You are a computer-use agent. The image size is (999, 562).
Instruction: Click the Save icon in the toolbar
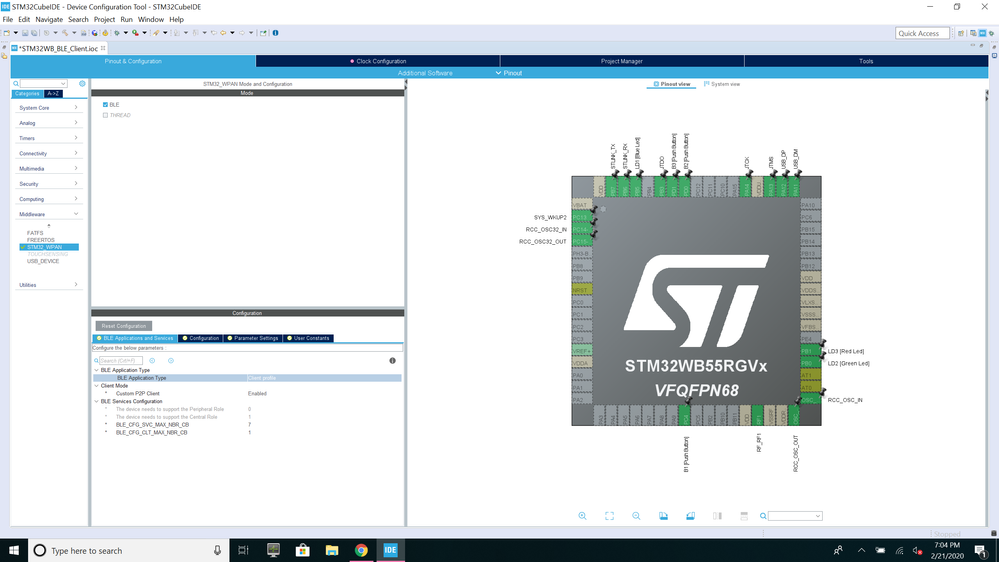tap(25, 33)
